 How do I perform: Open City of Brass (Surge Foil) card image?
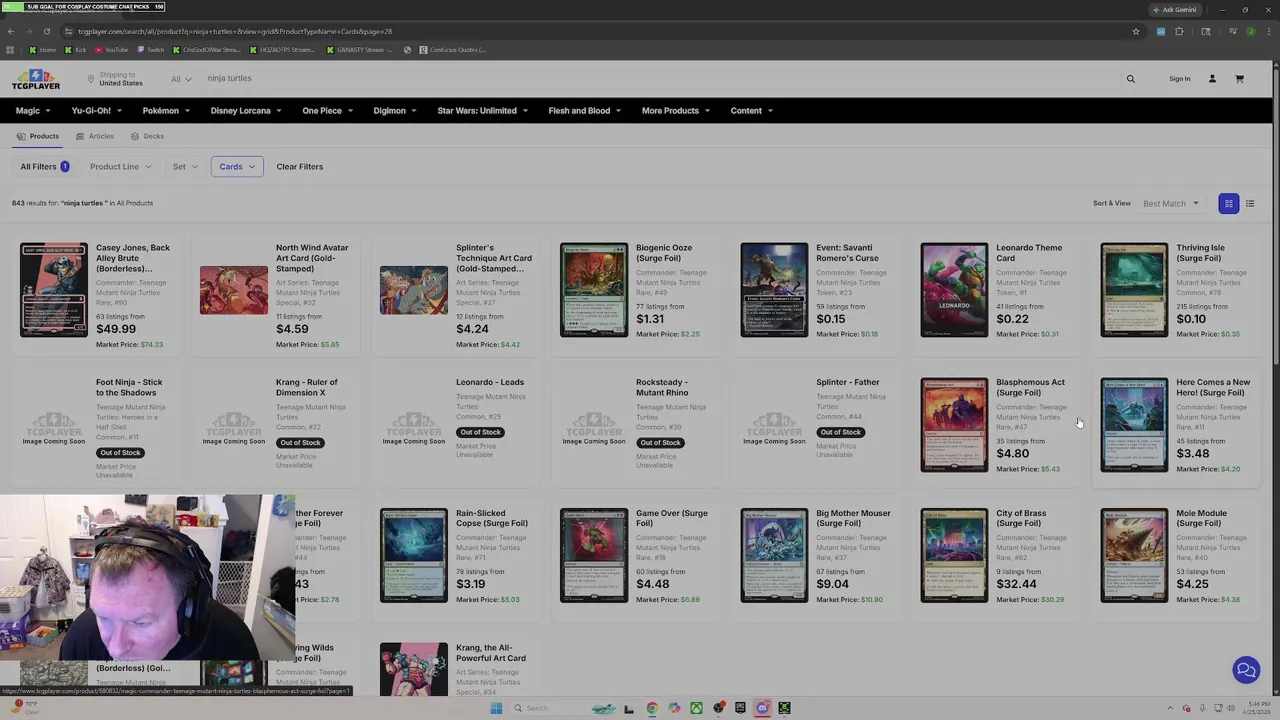(954, 556)
